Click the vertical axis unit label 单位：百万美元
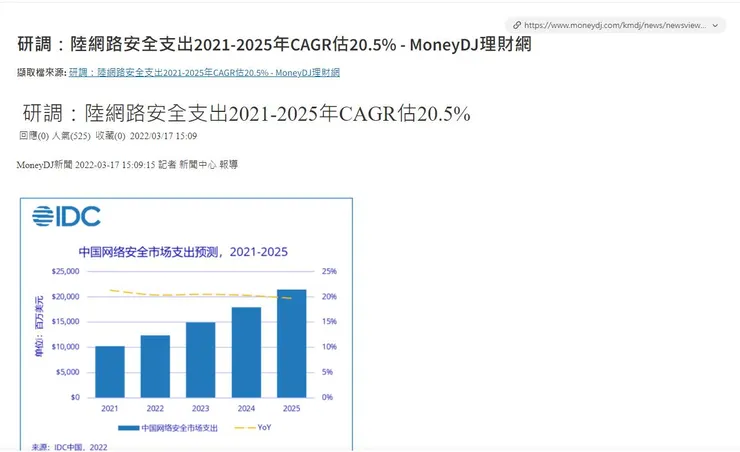740x452 pixels. (x=39, y=326)
